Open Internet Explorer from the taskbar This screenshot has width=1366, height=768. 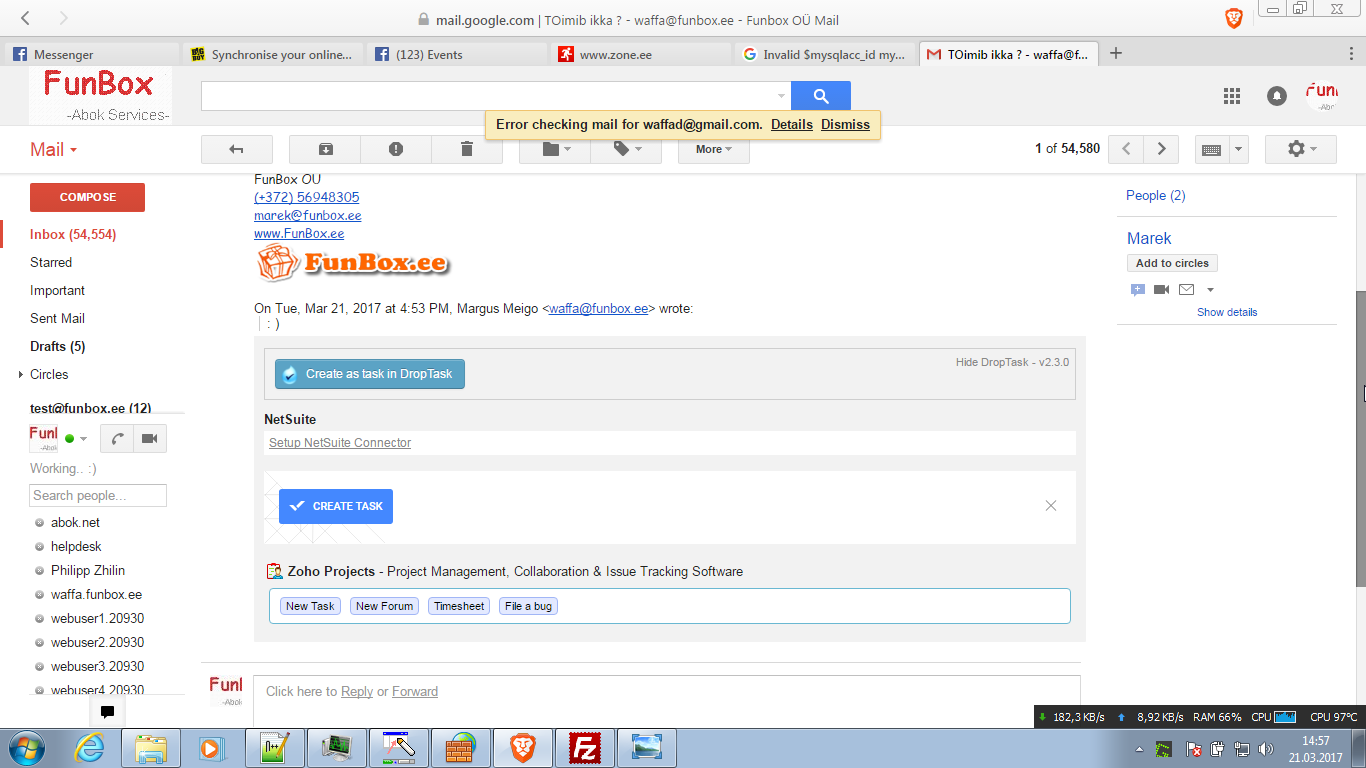point(89,748)
